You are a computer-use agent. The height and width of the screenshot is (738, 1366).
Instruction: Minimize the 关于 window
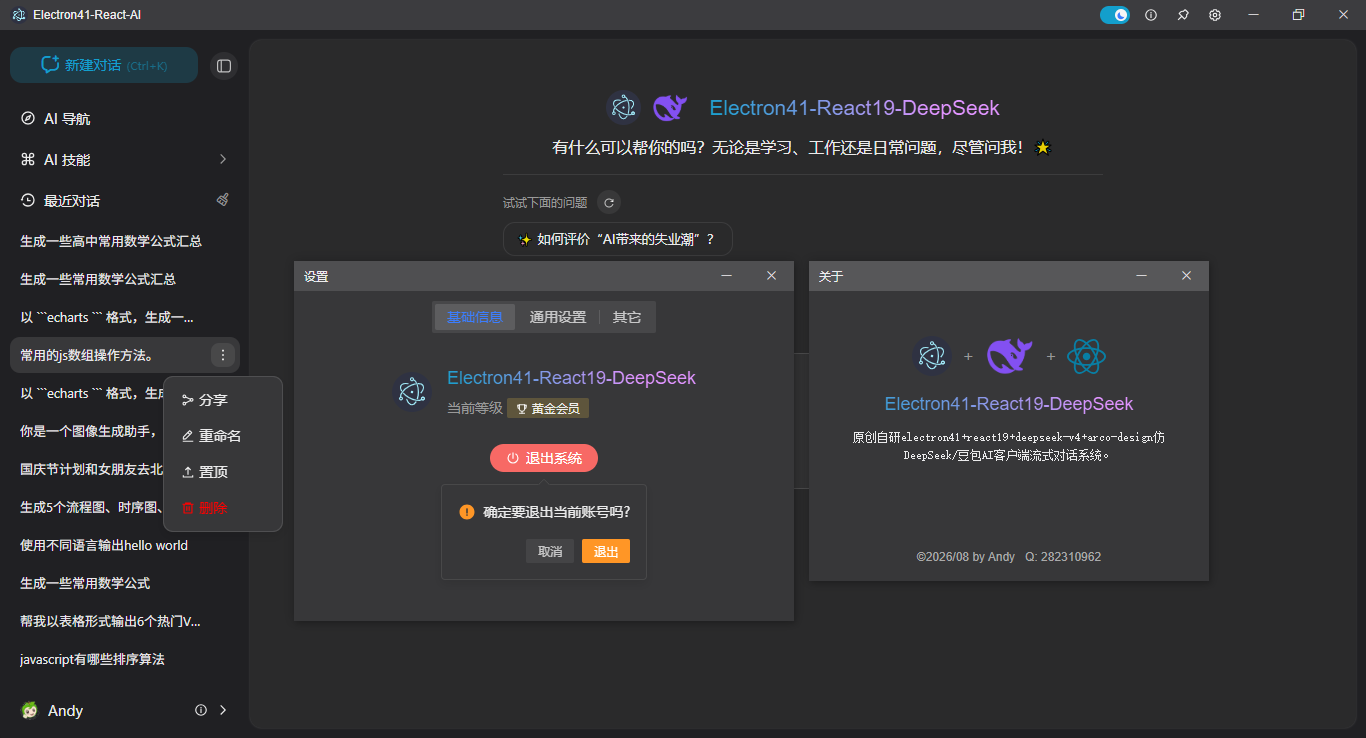click(x=1142, y=276)
